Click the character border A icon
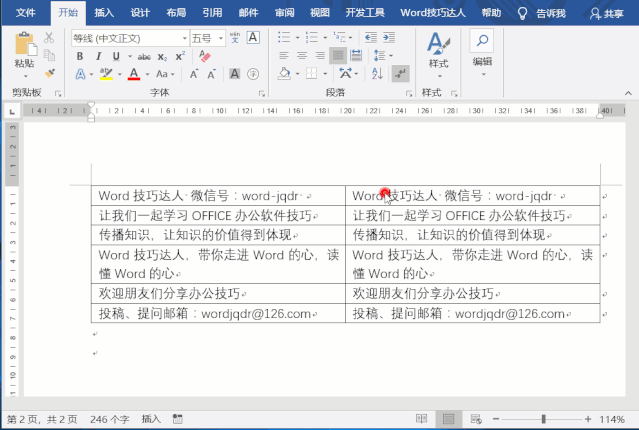639x430 pixels. [x=253, y=37]
